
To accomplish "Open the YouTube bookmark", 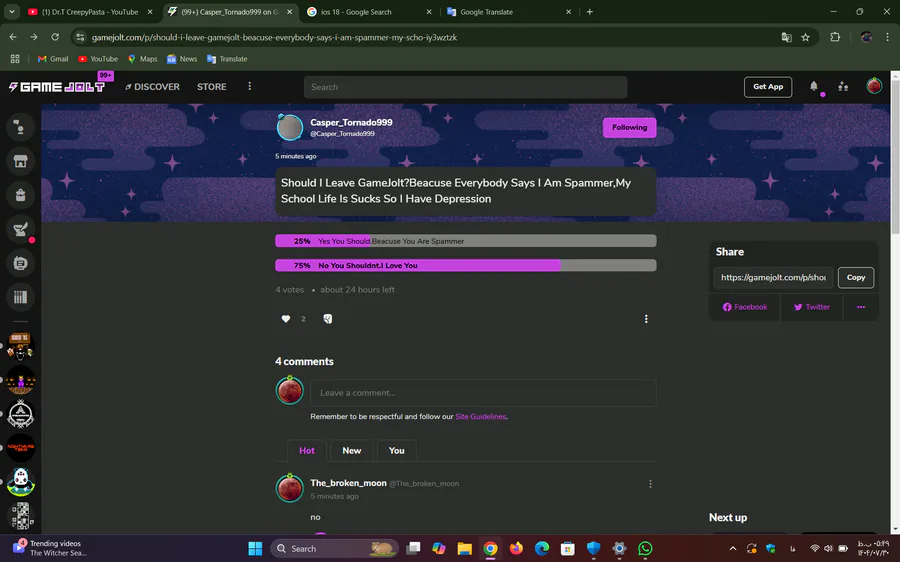I will pyautogui.click(x=98, y=59).
